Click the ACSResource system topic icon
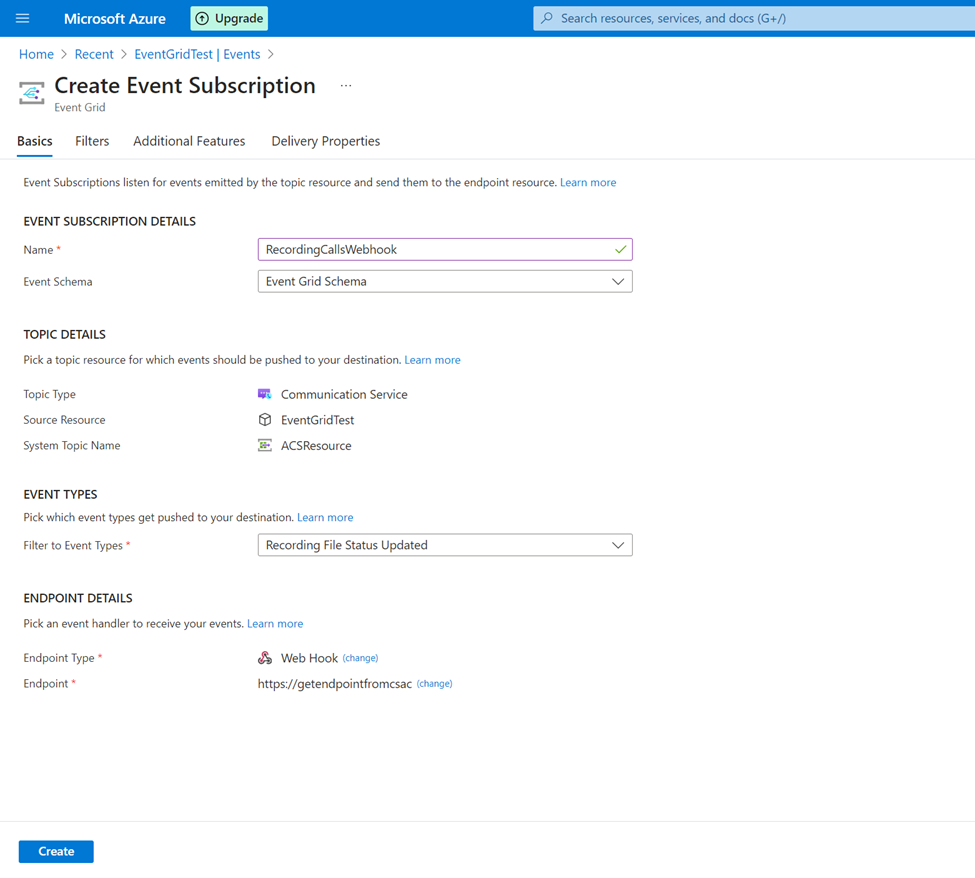The image size is (975, 878). coord(265,445)
